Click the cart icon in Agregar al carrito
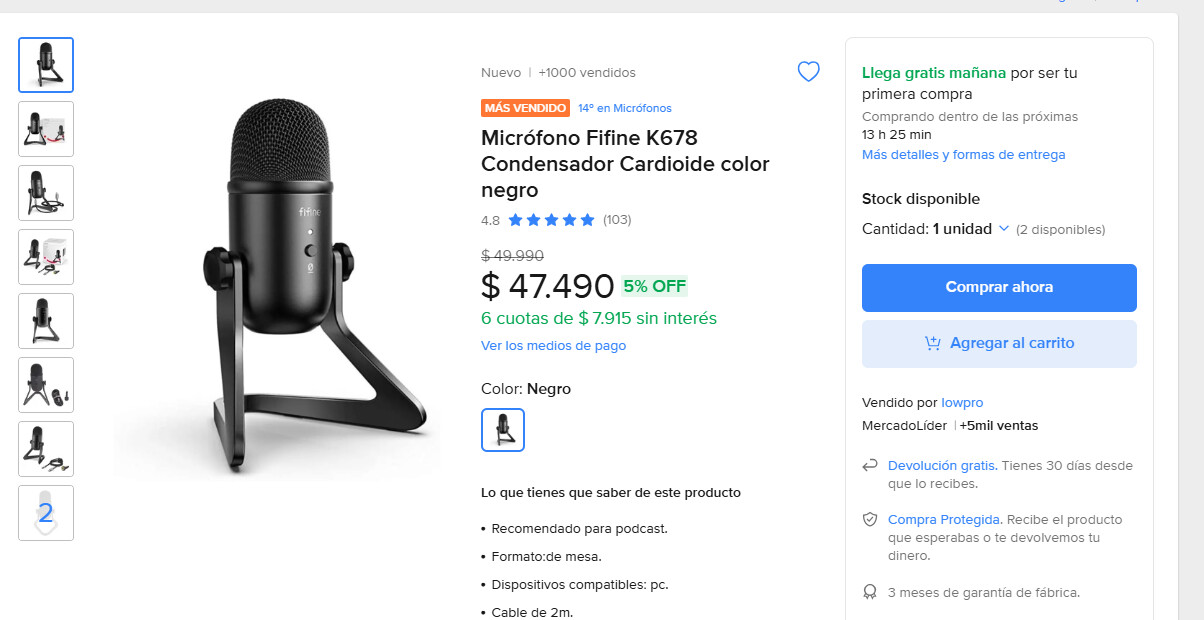Viewport: 1204px width, 620px height. (932, 343)
